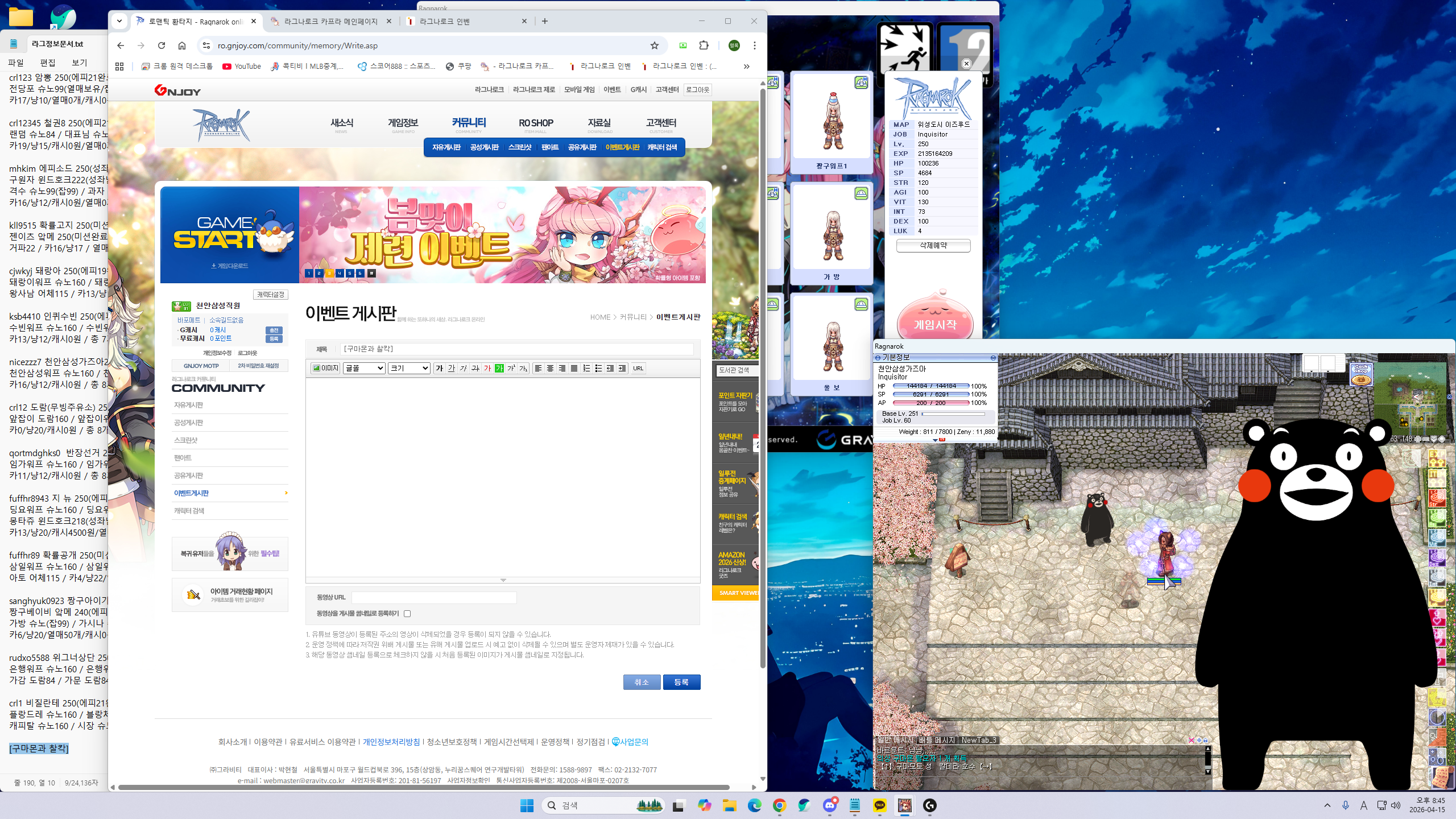The image size is (1456, 819).
Task: Expand the Chrome tab search dropdown
Action: click(x=119, y=21)
